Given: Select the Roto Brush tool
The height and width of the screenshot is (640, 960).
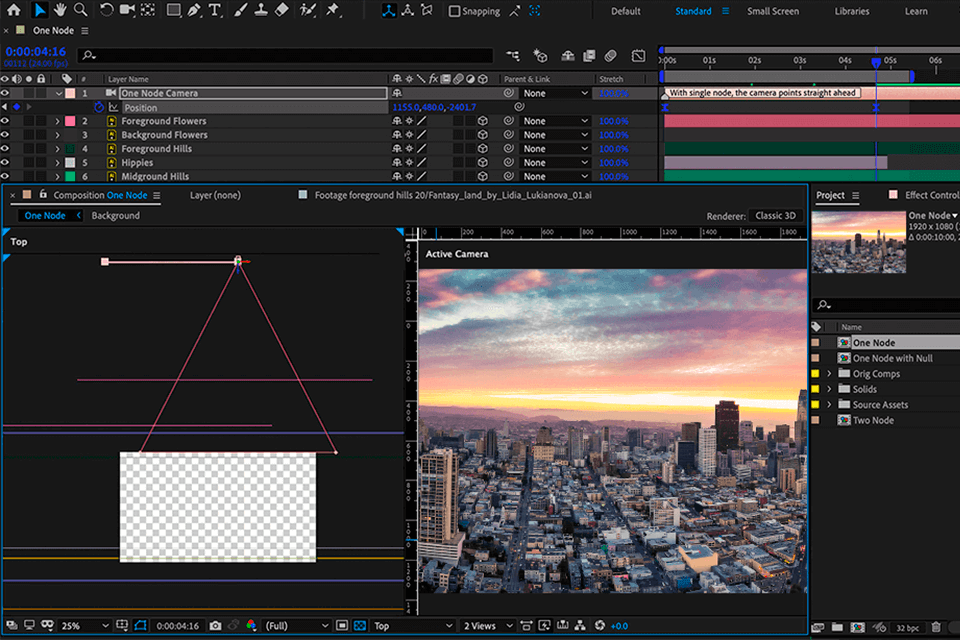Looking at the screenshot, I should [308, 10].
